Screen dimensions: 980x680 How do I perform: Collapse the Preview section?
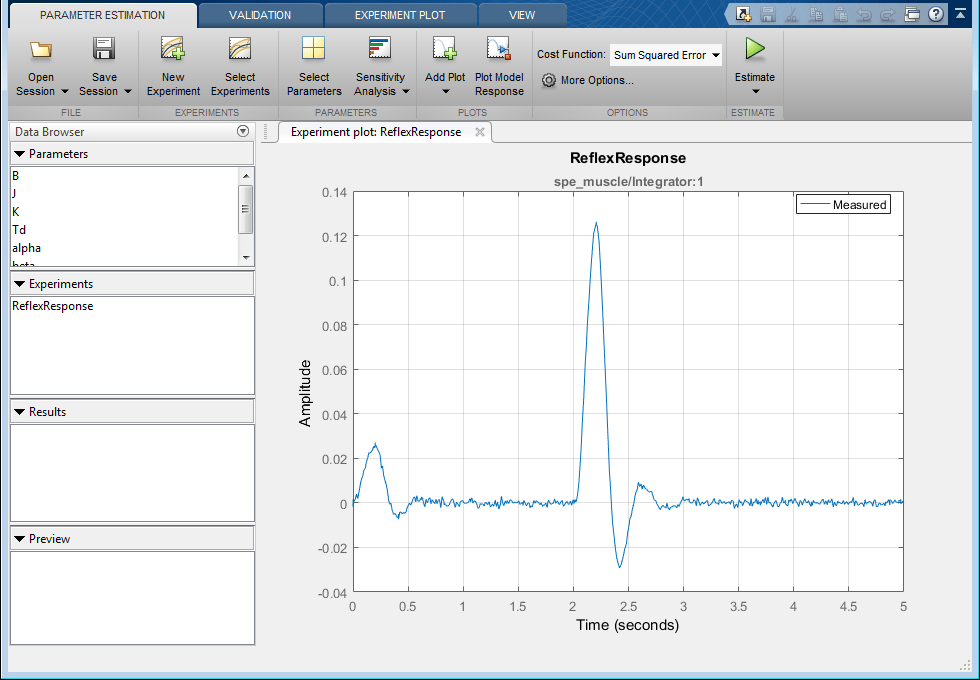click(x=19, y=539)
